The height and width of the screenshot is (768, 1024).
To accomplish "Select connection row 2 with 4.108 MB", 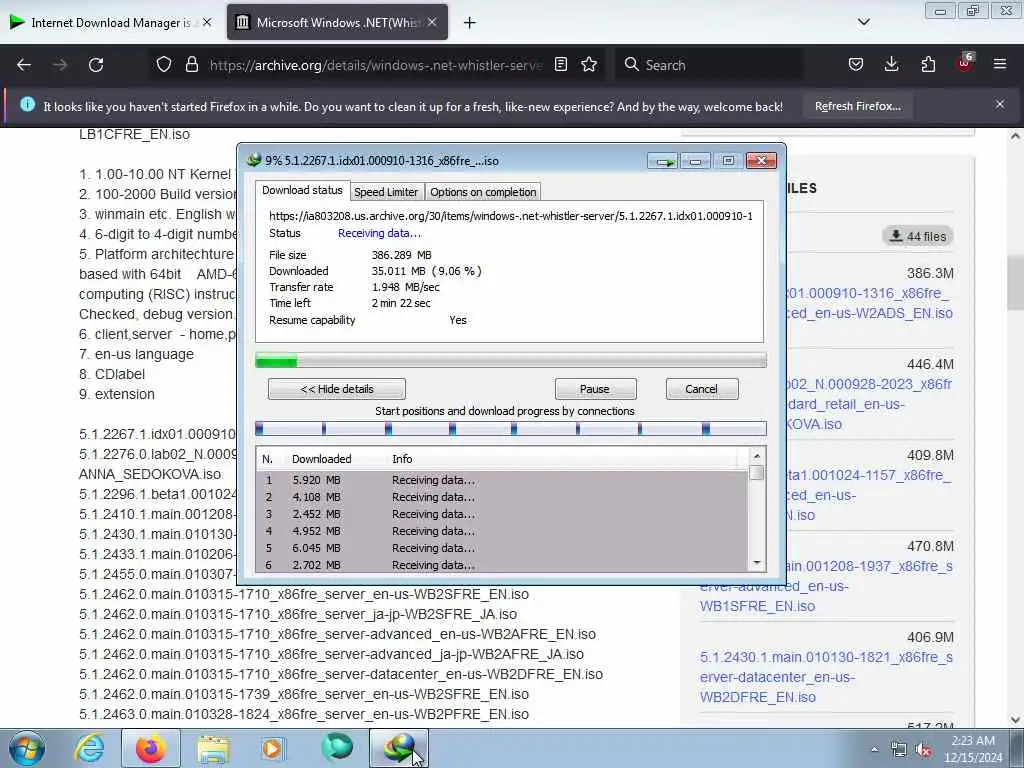I will point(502,497).
